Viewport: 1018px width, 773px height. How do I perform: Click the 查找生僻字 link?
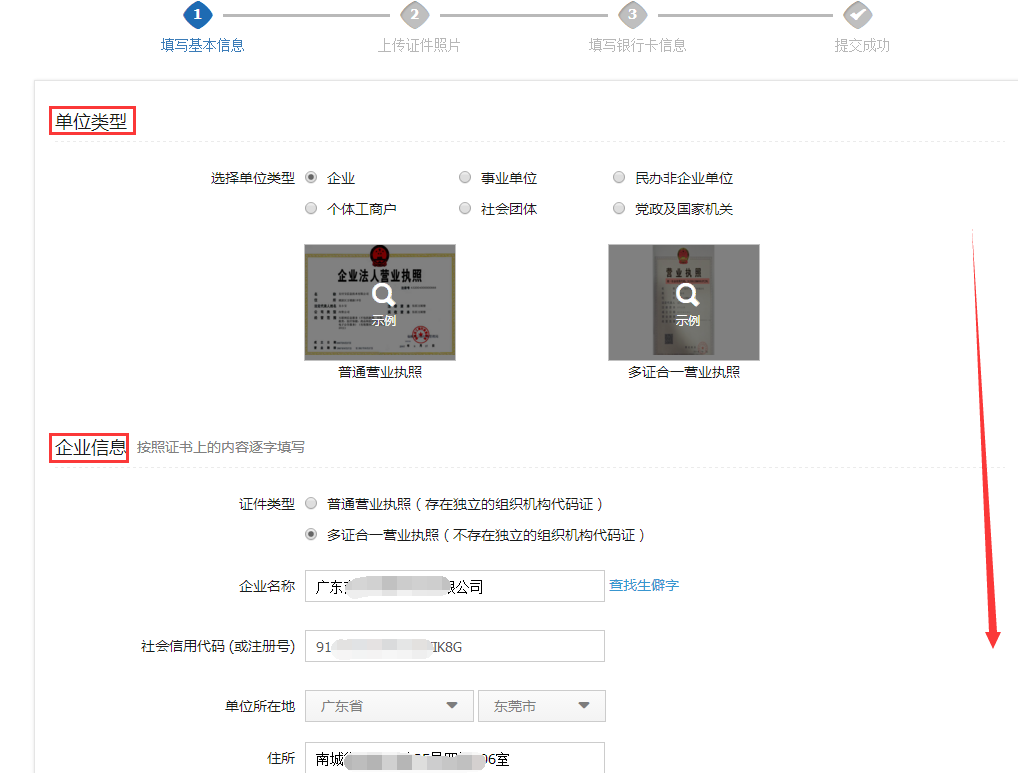(643, 585)
